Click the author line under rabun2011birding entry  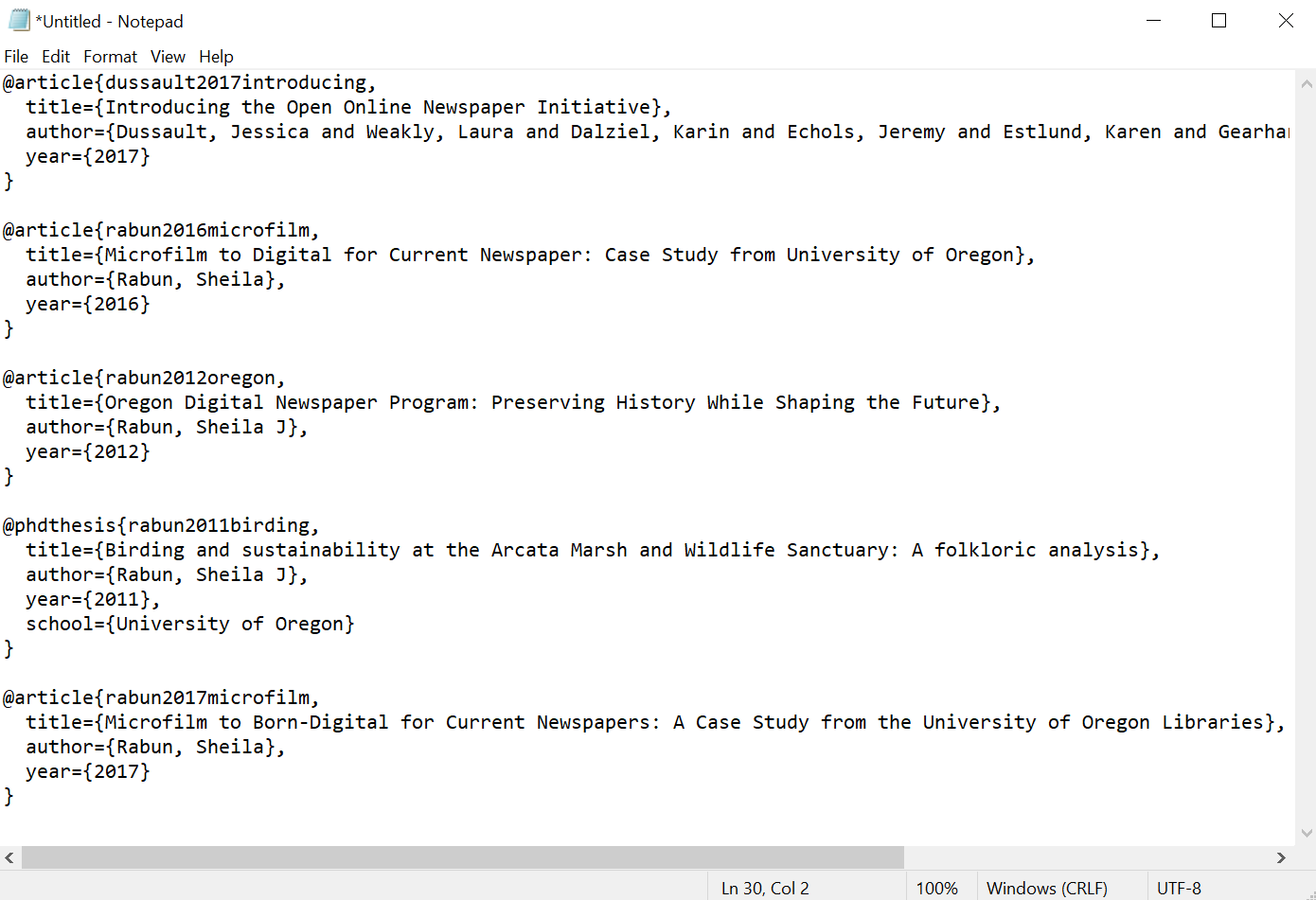pos(167,574)
